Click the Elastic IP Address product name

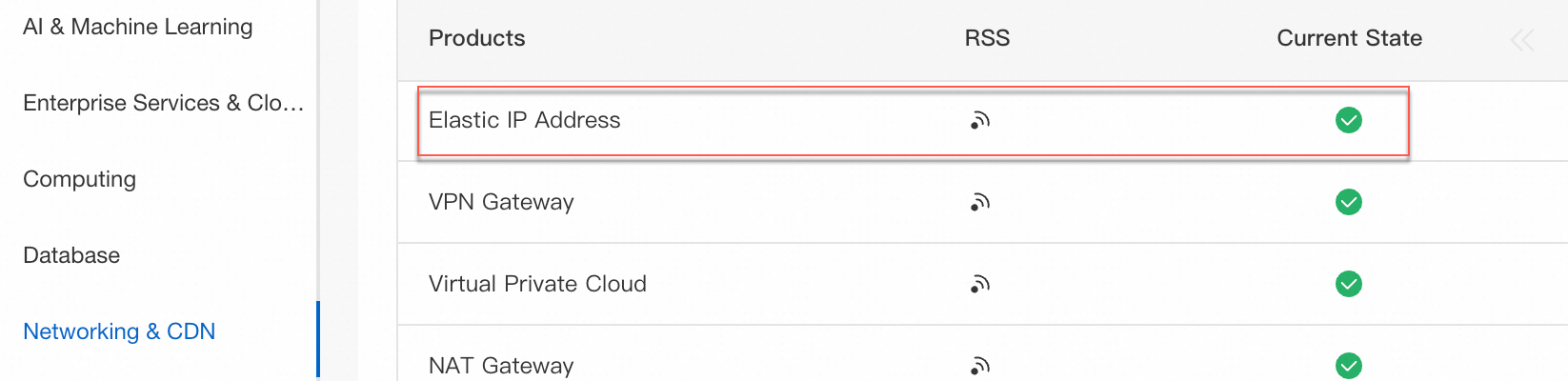525,120
